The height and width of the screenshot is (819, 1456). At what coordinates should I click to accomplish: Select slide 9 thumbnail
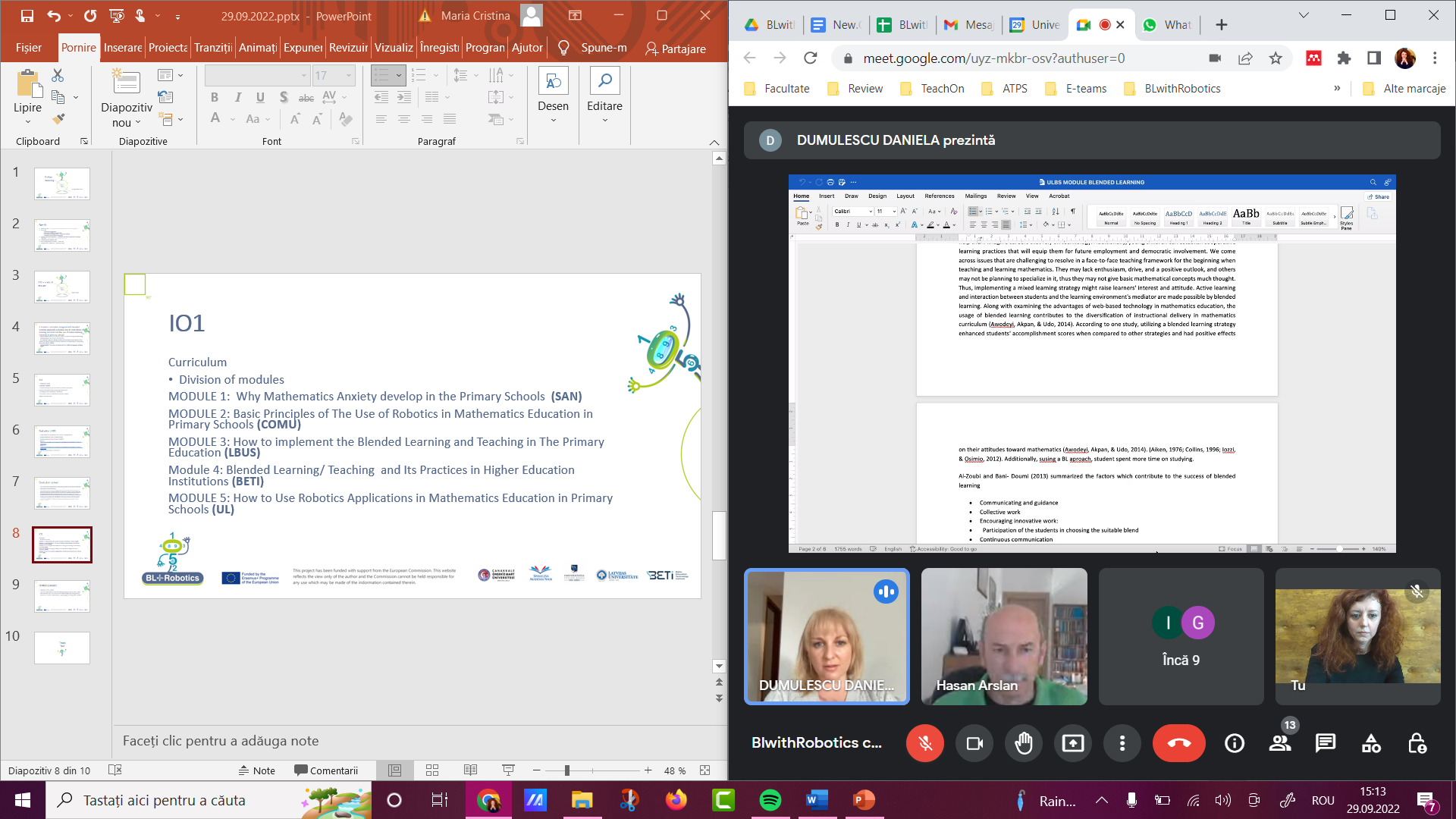tap(62, 596)
